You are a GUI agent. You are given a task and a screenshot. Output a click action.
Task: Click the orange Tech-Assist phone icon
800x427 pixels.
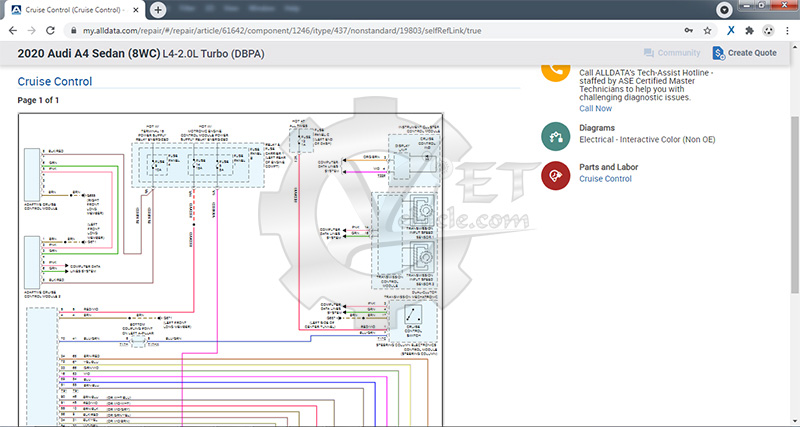556,71
